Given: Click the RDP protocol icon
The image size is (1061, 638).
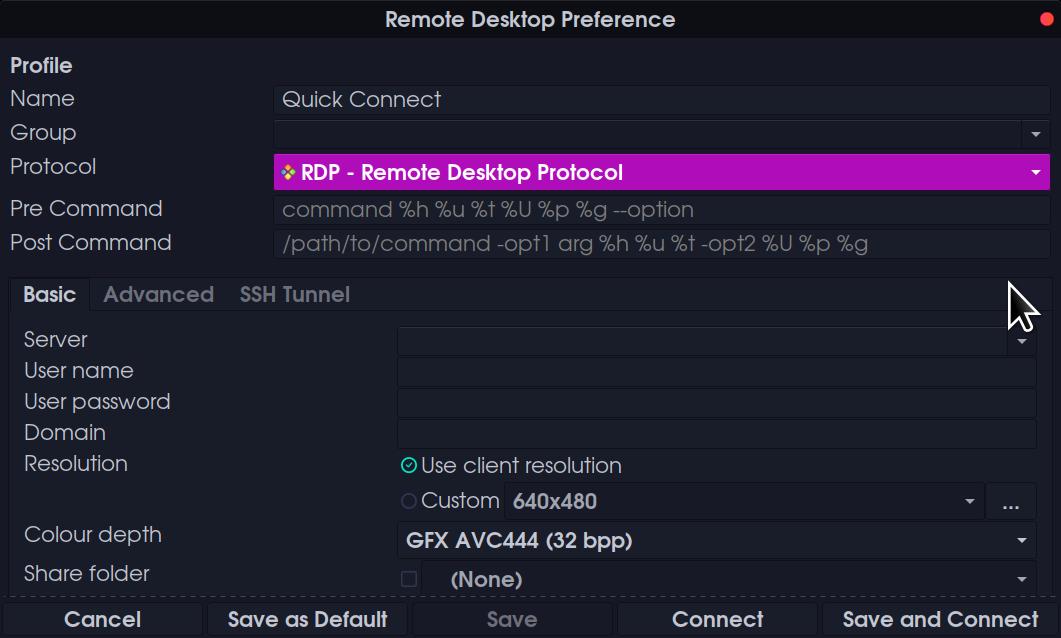Looking at the screenshot, I should [288, 172].
